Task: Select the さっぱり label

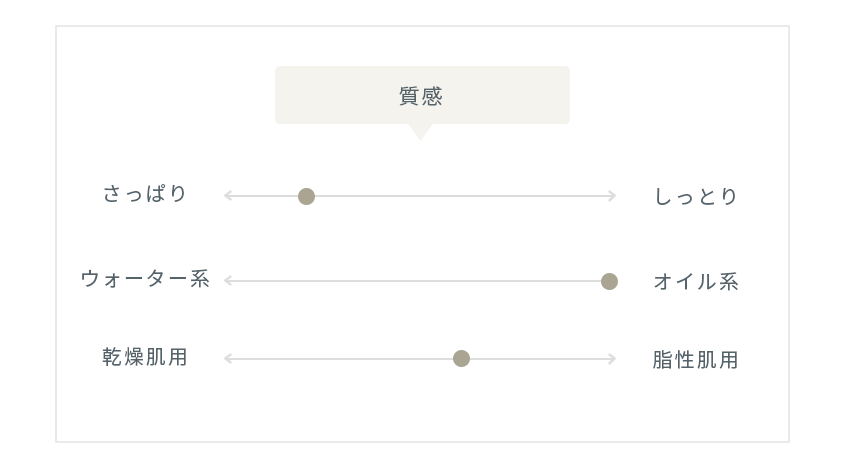Action: tap(145, 193)
